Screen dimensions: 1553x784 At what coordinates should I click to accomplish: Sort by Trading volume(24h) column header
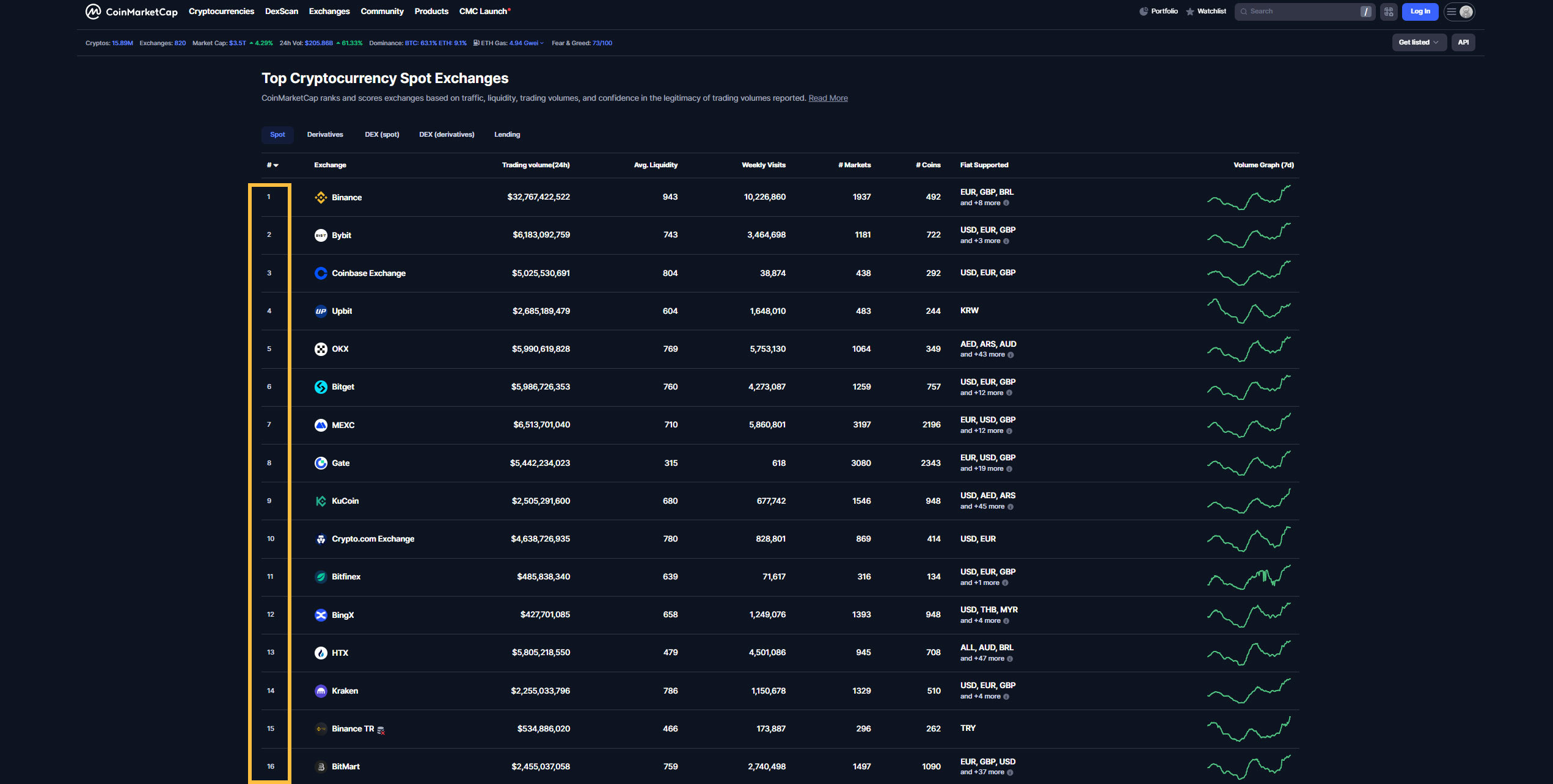(535, 165)
